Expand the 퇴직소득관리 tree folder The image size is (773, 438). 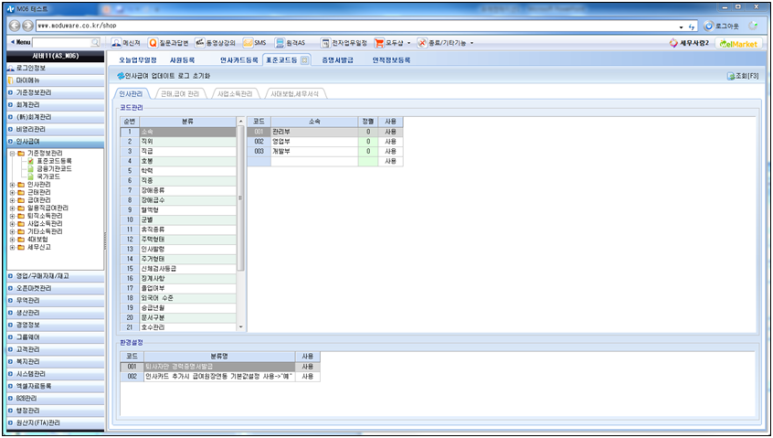(x=12, y=216)
